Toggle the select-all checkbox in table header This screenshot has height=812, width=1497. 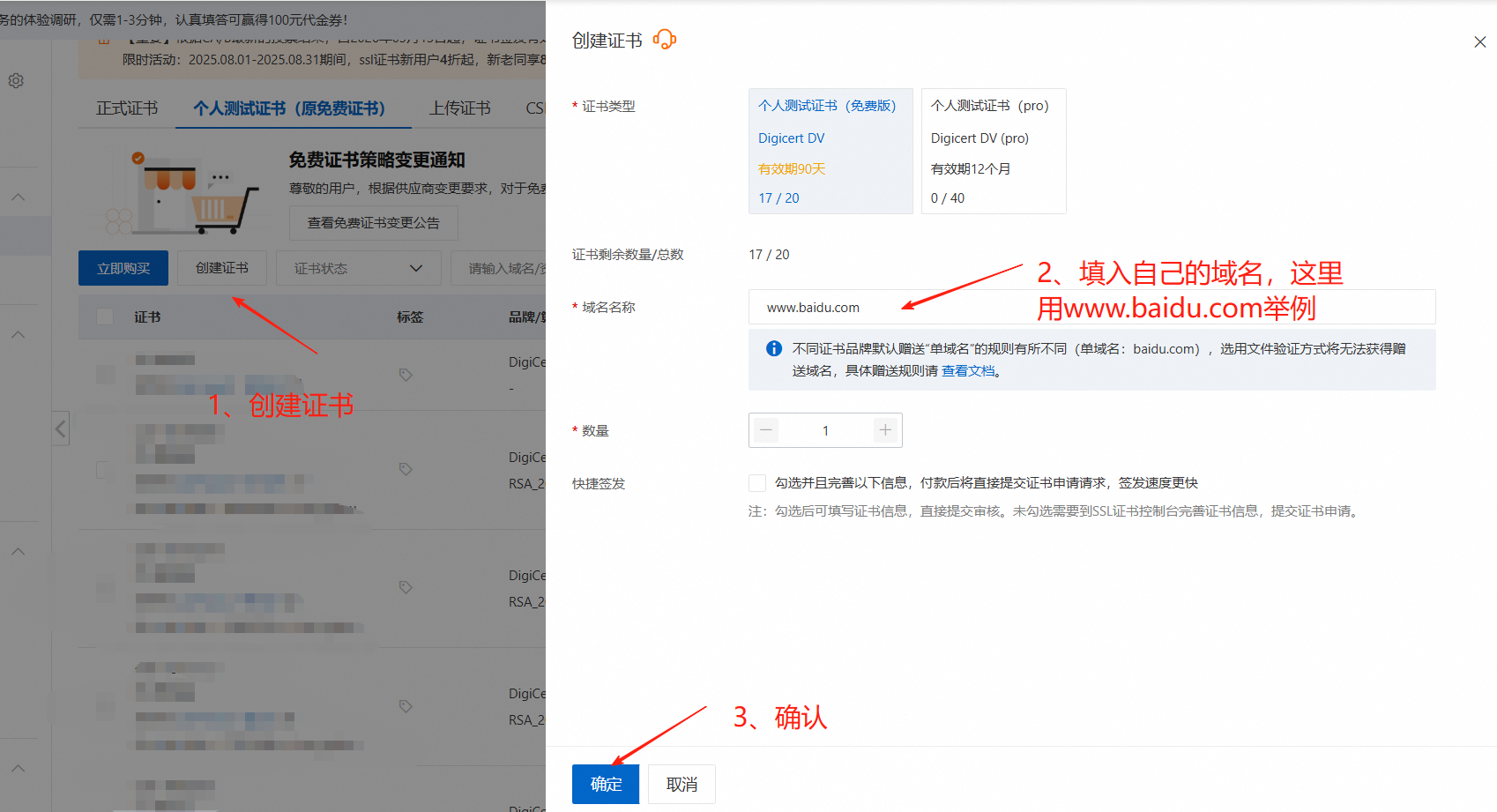(105, 317)
